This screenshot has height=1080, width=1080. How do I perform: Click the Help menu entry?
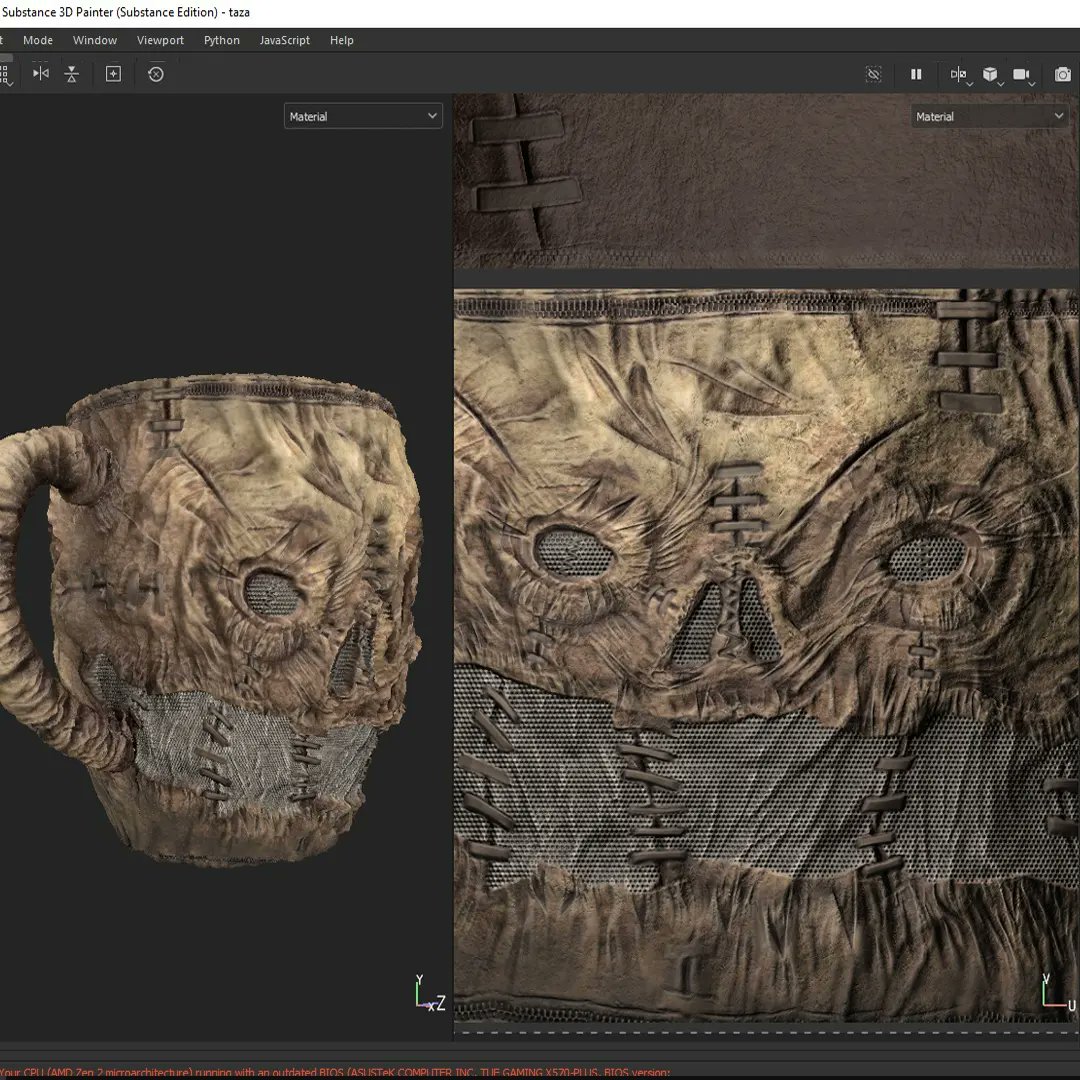click(341, 40)
